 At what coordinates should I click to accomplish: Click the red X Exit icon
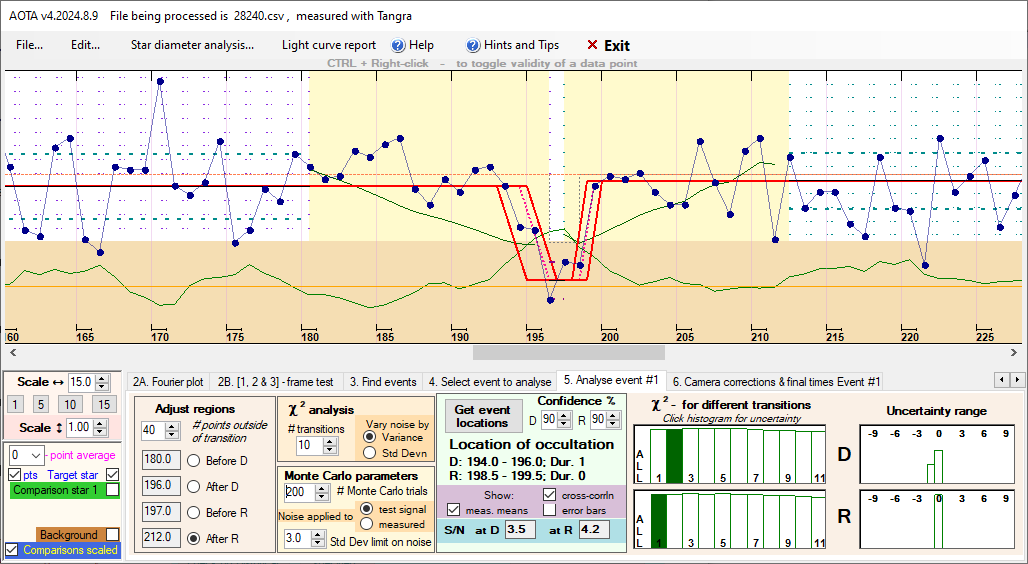click(592, 45)
